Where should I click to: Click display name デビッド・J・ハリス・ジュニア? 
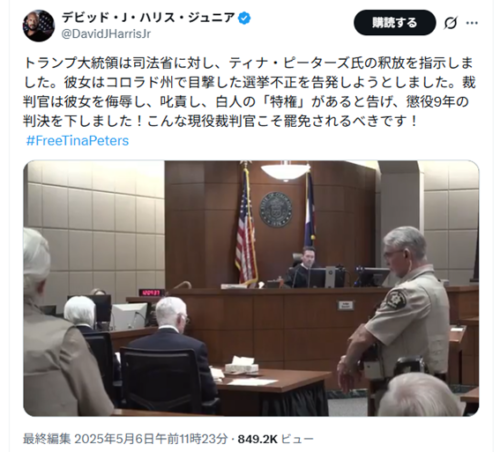pyautogui.click(x=148, y=18)
